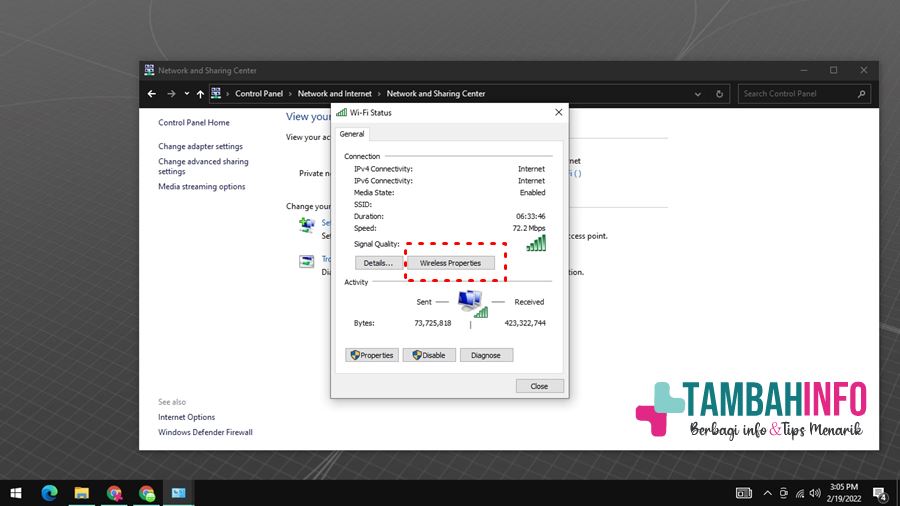The width and height of the screenshot is (900, 506).
Task: Click sent bytes value 73,725,818
Action: (x=433, y=323)
